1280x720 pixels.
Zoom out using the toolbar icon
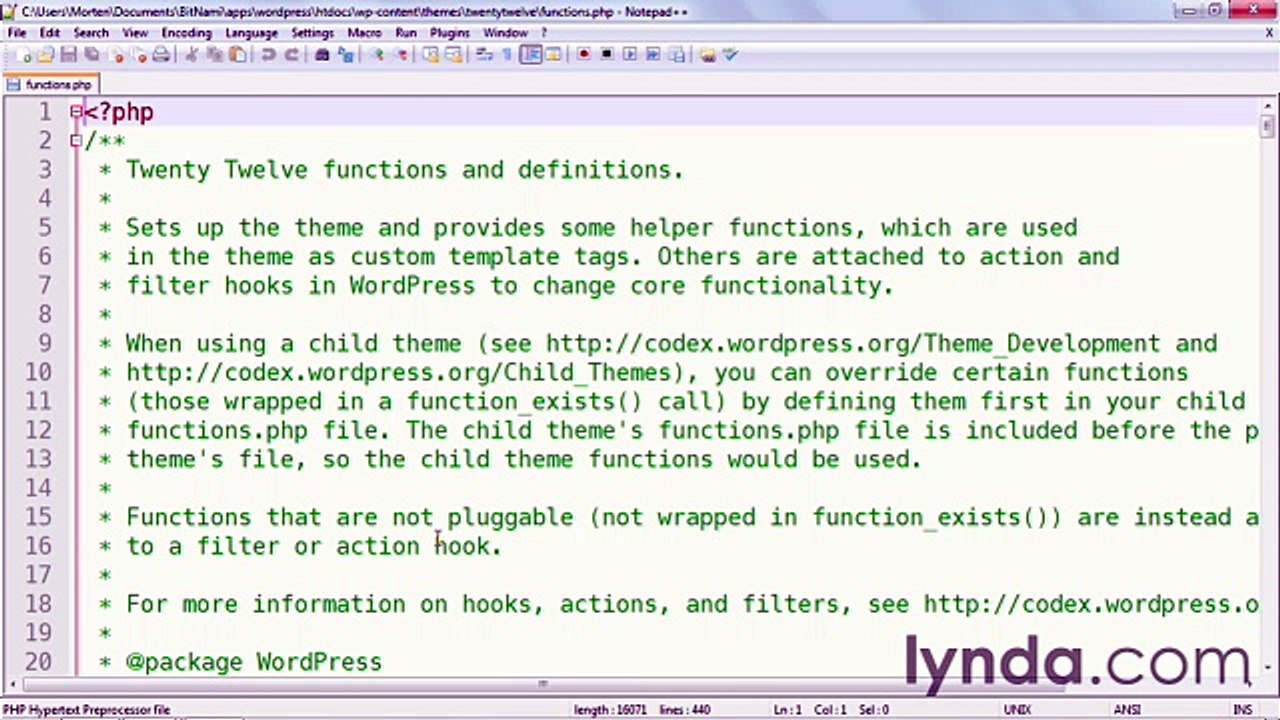coord(401,55)
